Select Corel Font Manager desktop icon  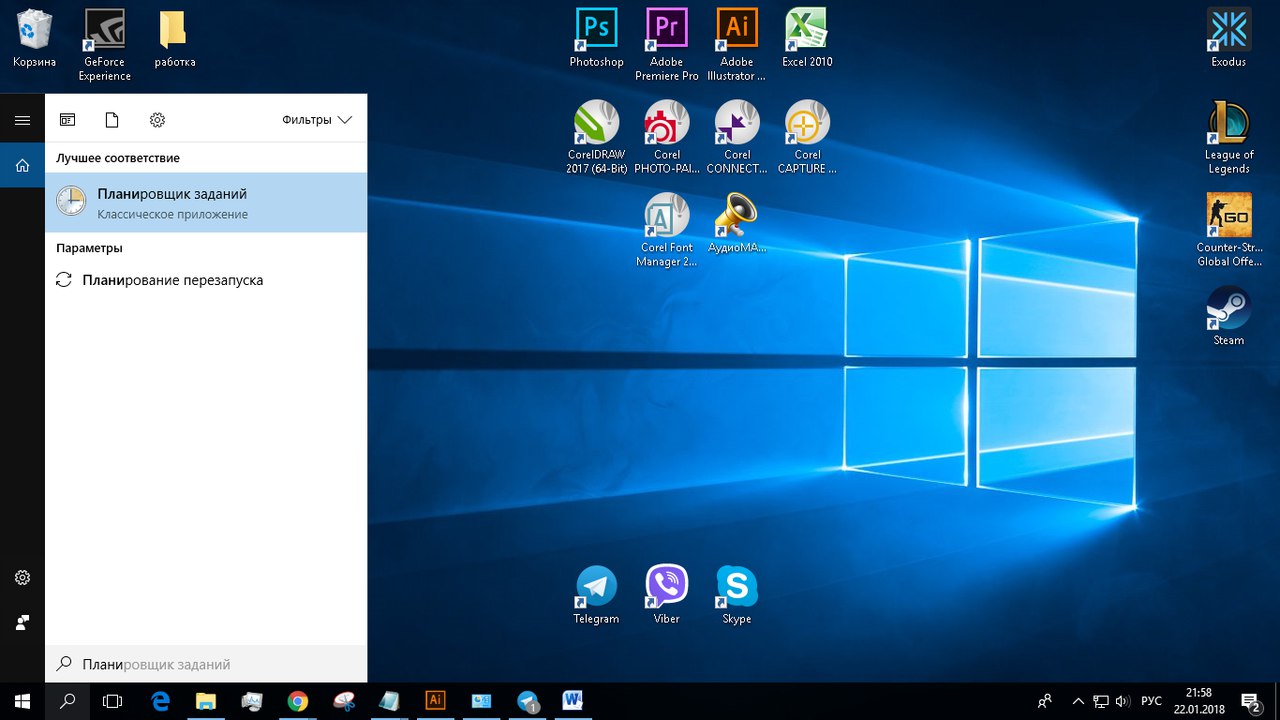(667, 230)
